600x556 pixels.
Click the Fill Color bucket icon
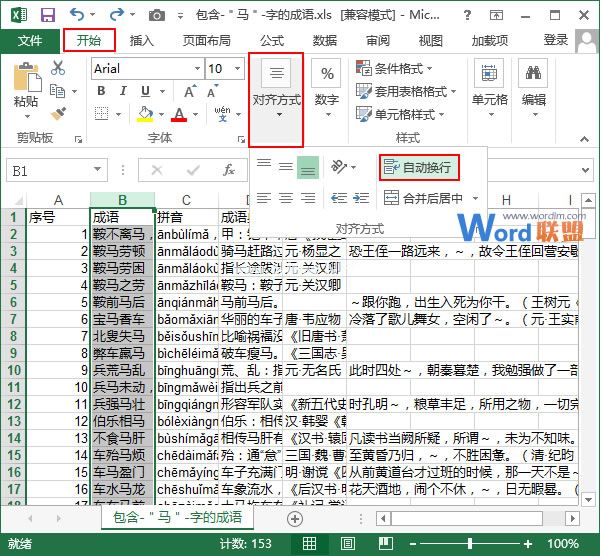tap(147, 114)
